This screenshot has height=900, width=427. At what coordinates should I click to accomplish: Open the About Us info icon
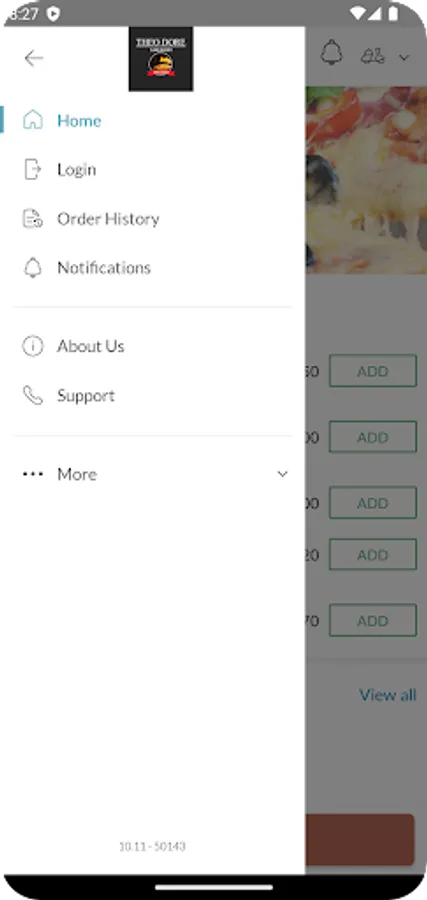tap(33, 346)
